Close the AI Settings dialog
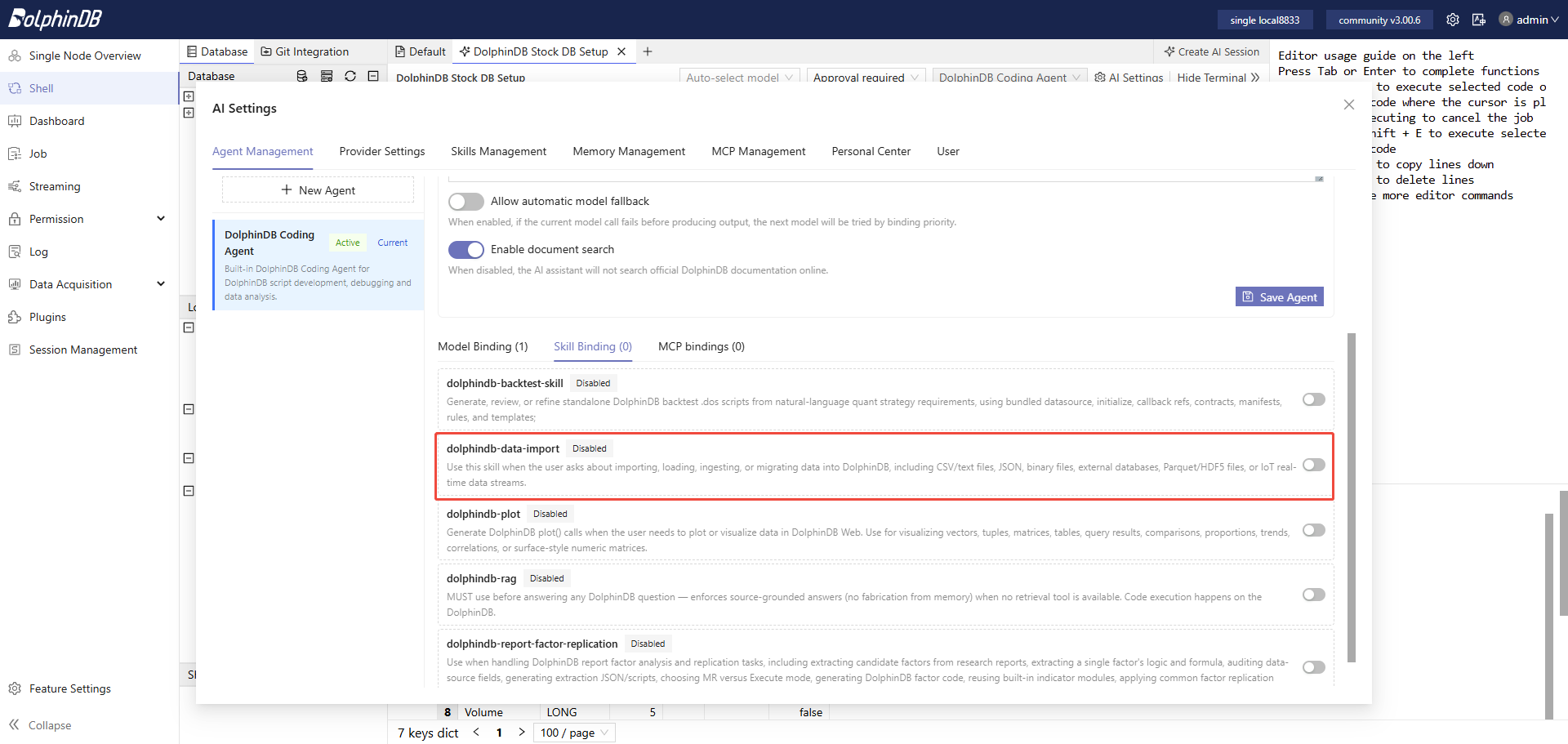This screenshot has width=1568, height=744. click(1349, 105)
